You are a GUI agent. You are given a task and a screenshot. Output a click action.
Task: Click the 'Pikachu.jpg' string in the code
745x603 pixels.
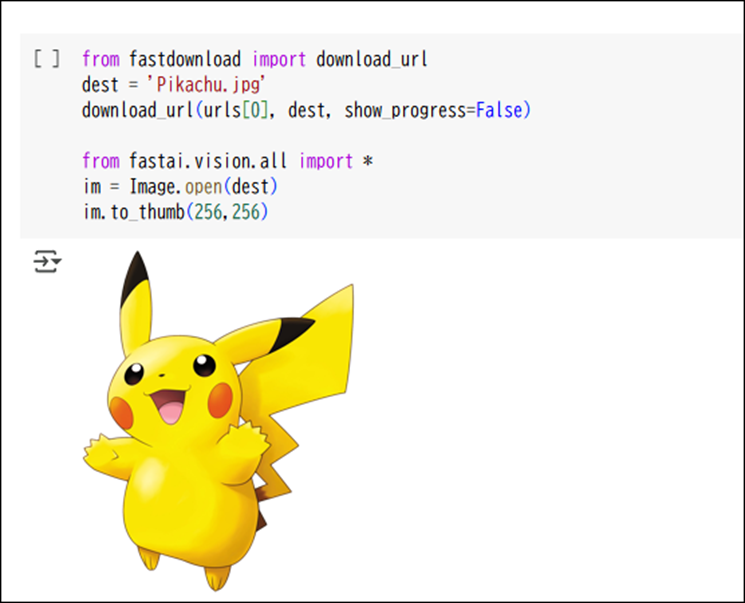coord(206,85)
